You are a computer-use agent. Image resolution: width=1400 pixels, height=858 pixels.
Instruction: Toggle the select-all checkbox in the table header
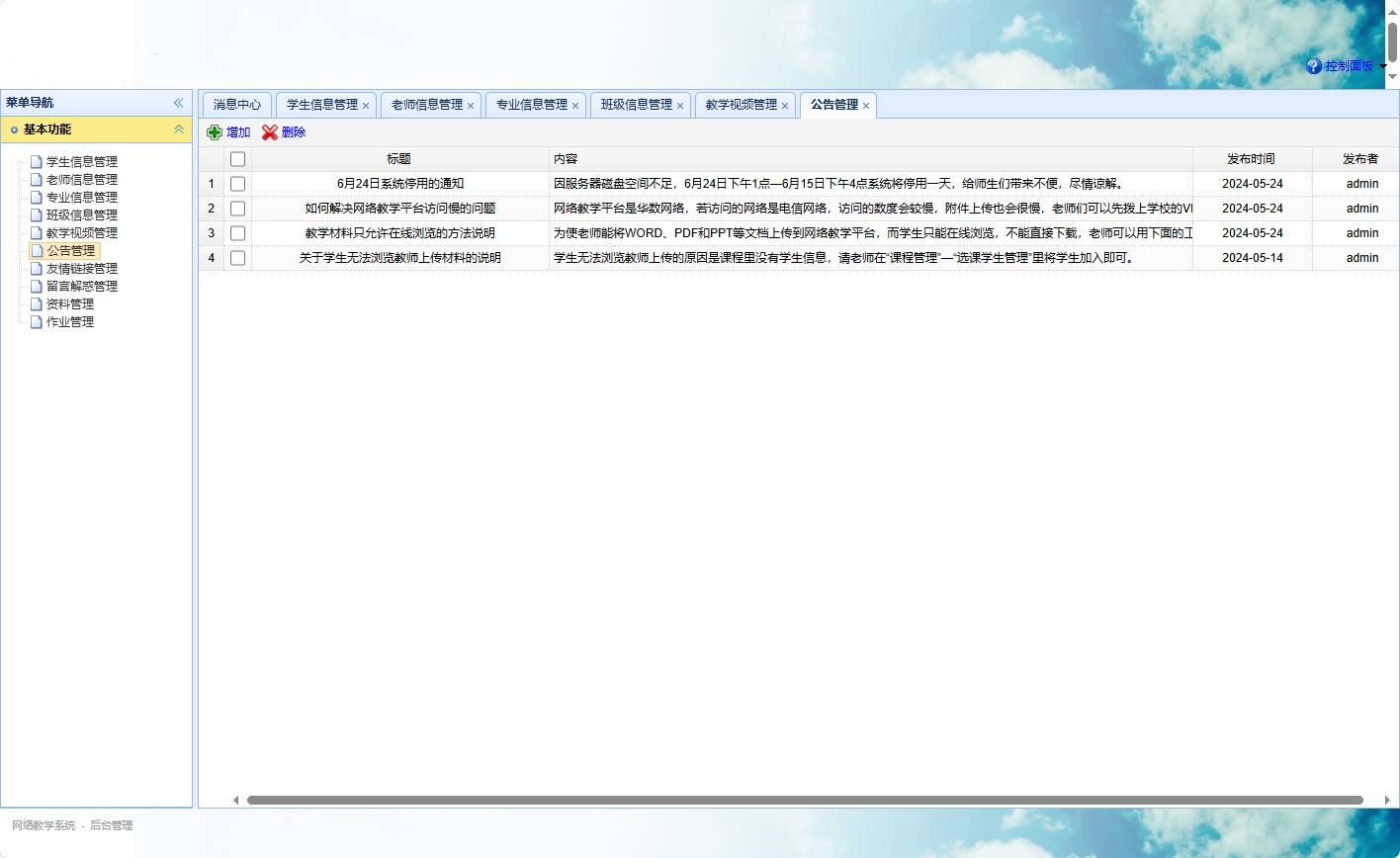click(237, 158)
